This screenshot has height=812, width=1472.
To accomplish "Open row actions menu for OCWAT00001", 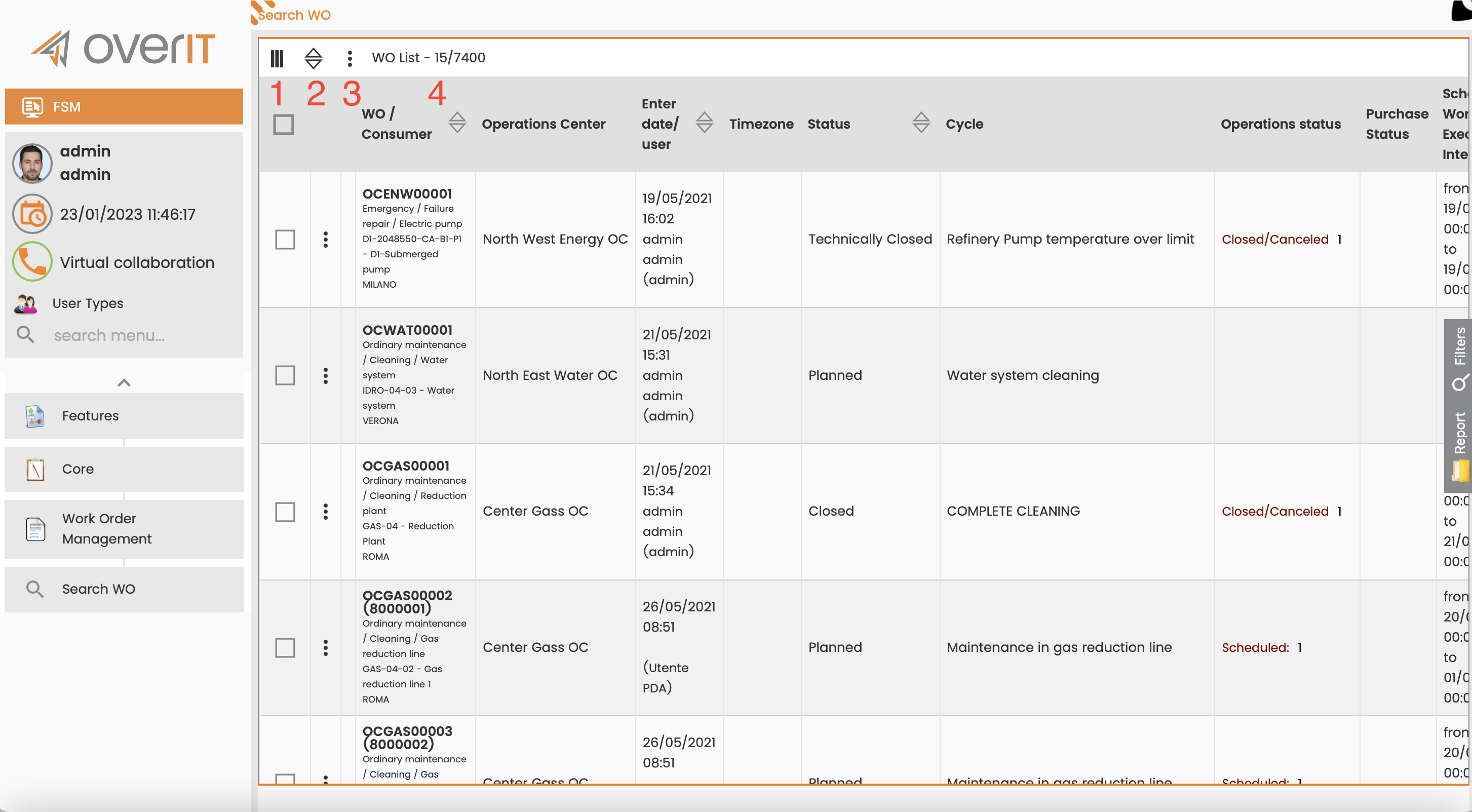I will point(326,375).
